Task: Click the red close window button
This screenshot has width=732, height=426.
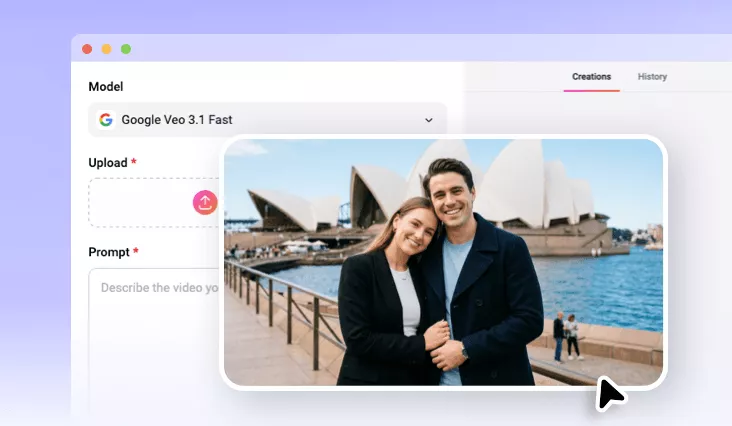Action: tap(87, 49)
